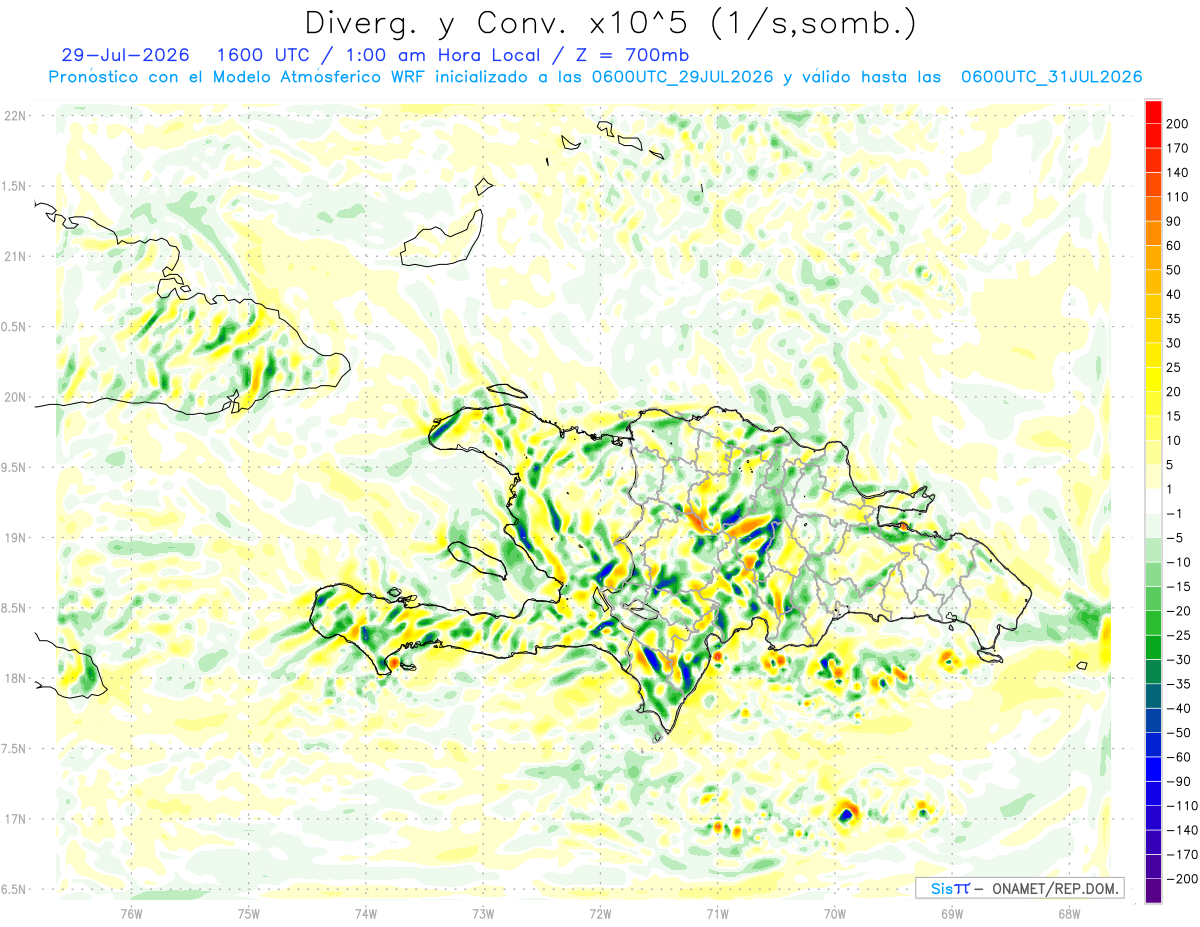Screen dimensions: 1200x927
Task: Click the '18N' latitude label
Action: 14,678
